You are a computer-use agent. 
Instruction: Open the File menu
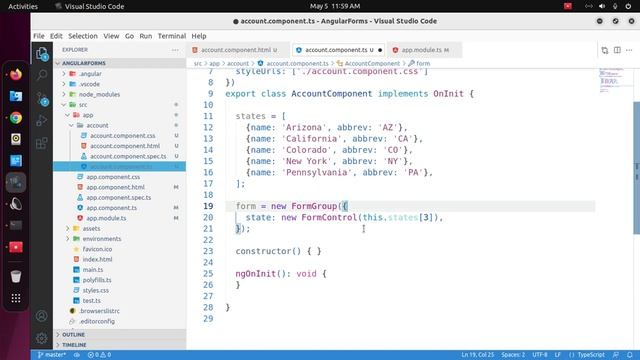point(39,36)
